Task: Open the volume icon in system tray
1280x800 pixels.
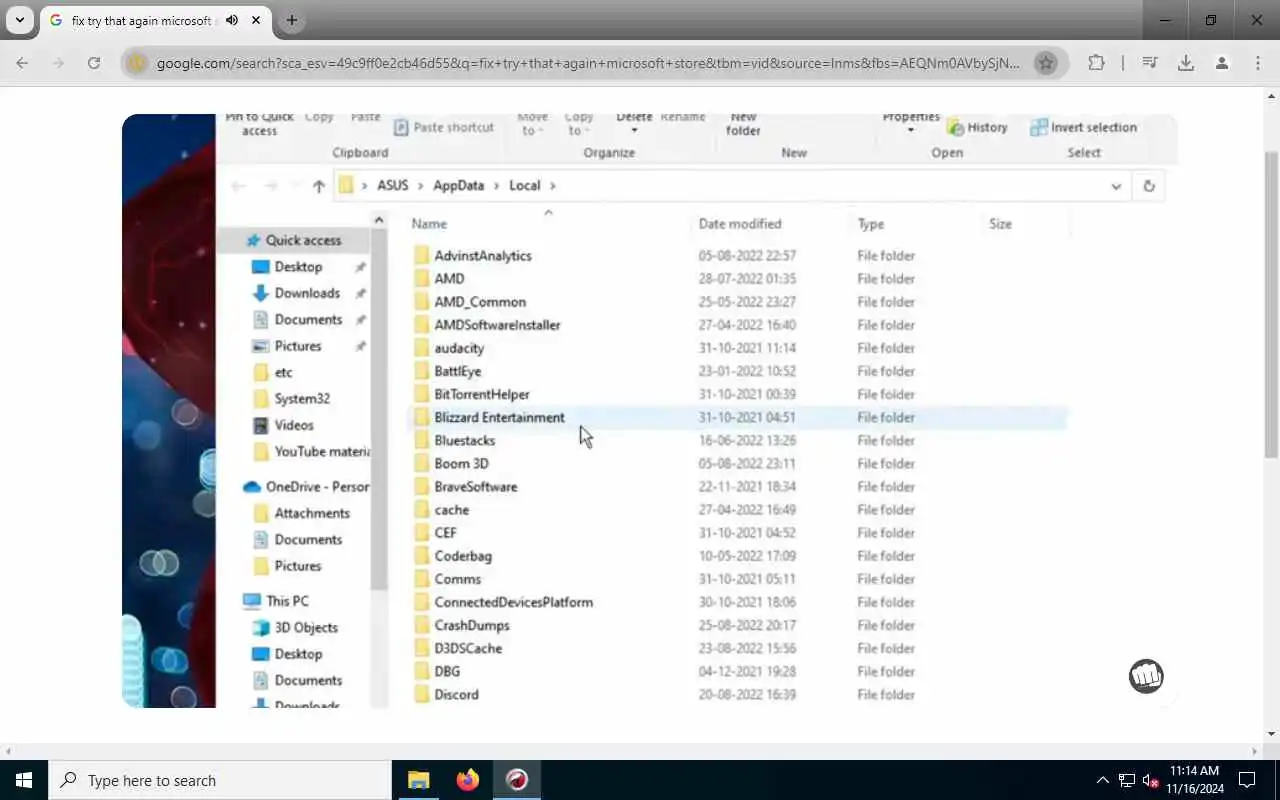Action: (x=1150, y=780)
